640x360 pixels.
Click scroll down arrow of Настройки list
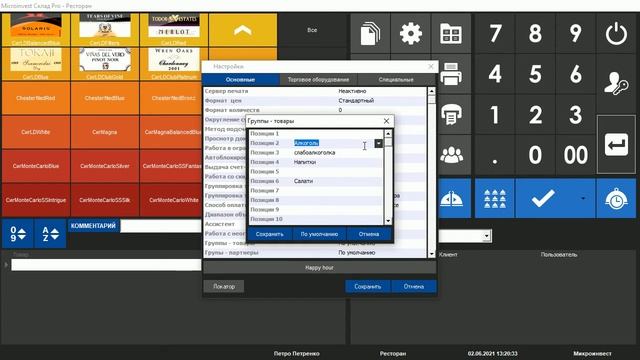coord(431,253)
